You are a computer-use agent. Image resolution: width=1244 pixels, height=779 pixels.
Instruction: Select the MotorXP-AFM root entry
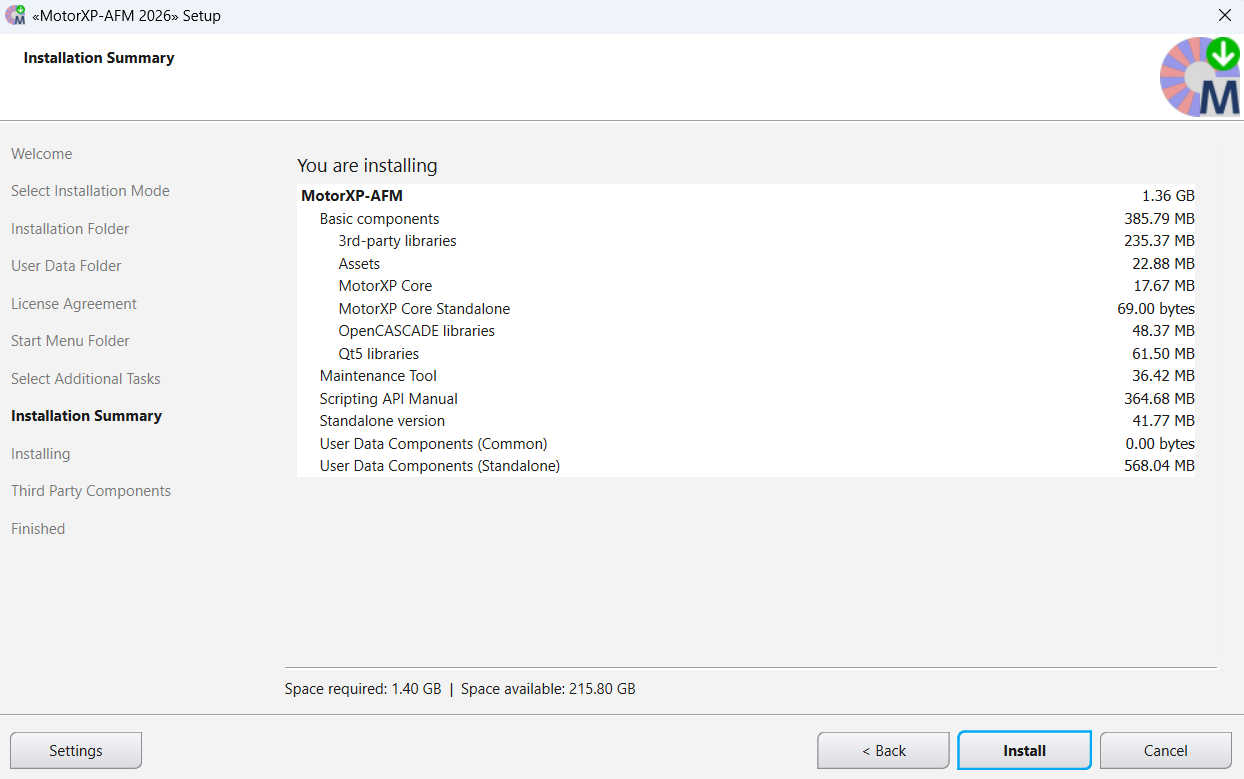[352, 196]
